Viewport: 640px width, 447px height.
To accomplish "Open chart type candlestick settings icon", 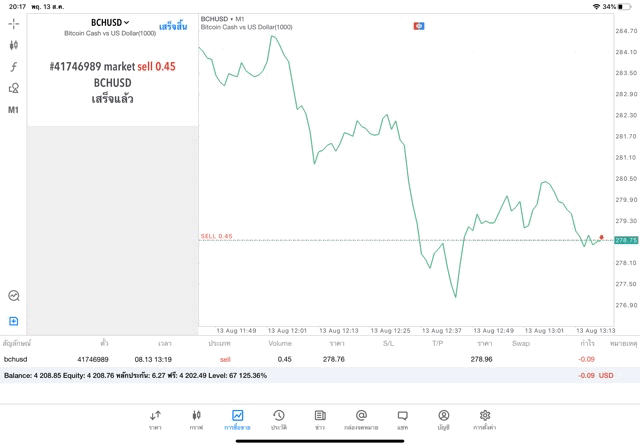I will point(13,45).
